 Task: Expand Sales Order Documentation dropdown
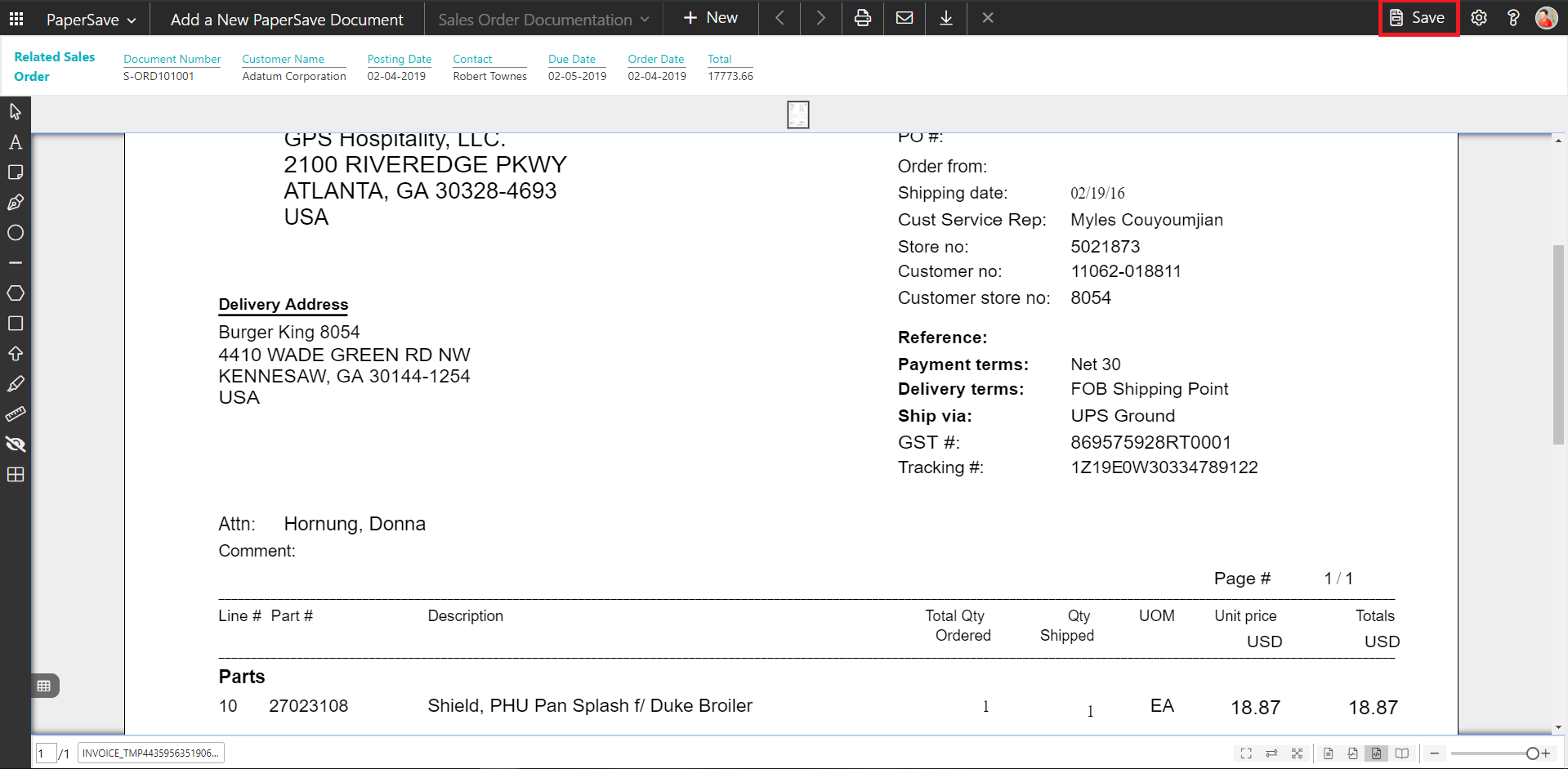[543, 20]
